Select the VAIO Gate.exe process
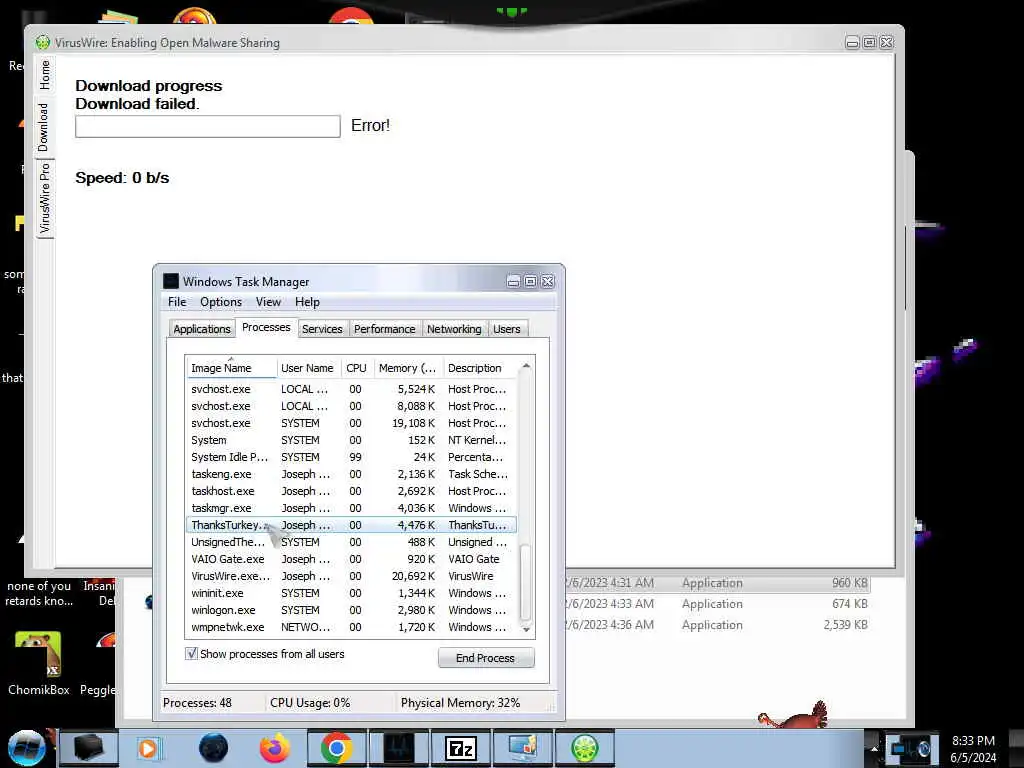Image resolution: width=1024 pixels, height=768 pixels. [351, 559]
